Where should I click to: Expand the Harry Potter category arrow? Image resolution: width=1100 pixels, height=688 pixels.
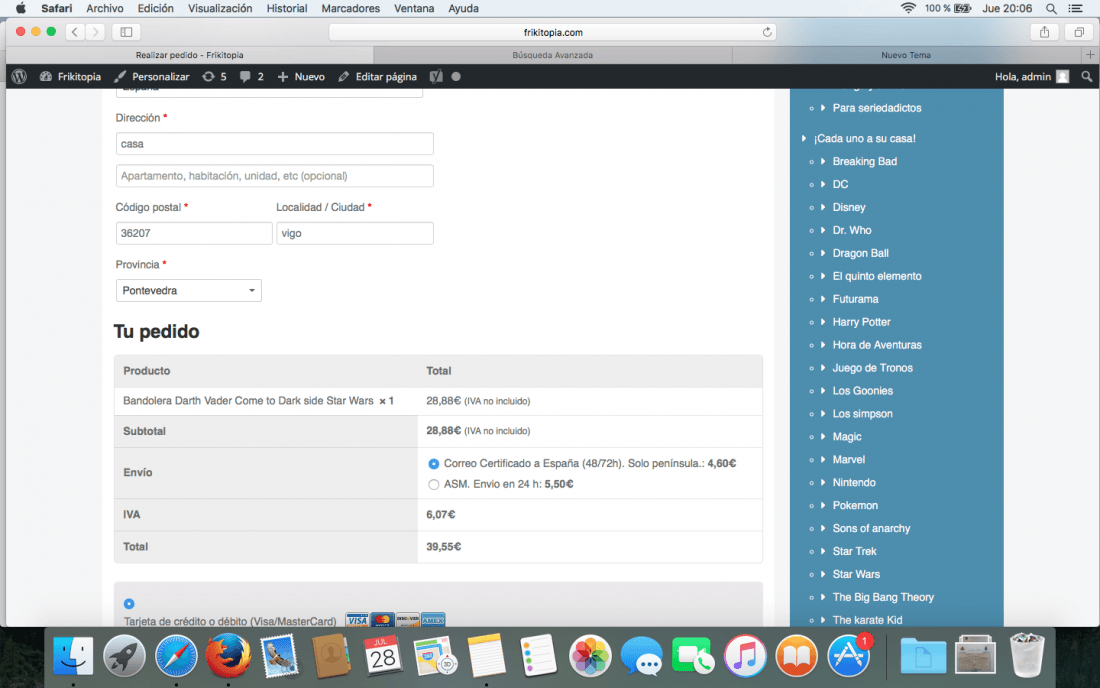[823, 322]
